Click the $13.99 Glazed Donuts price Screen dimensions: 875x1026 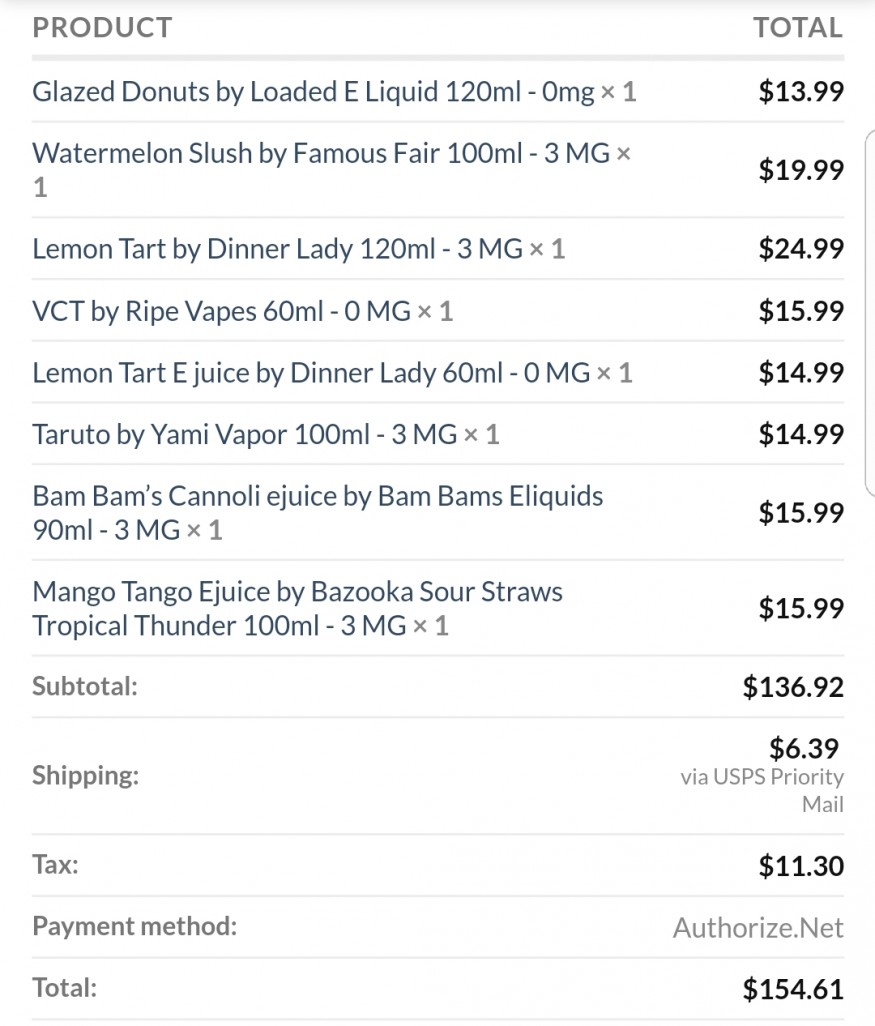801,93
